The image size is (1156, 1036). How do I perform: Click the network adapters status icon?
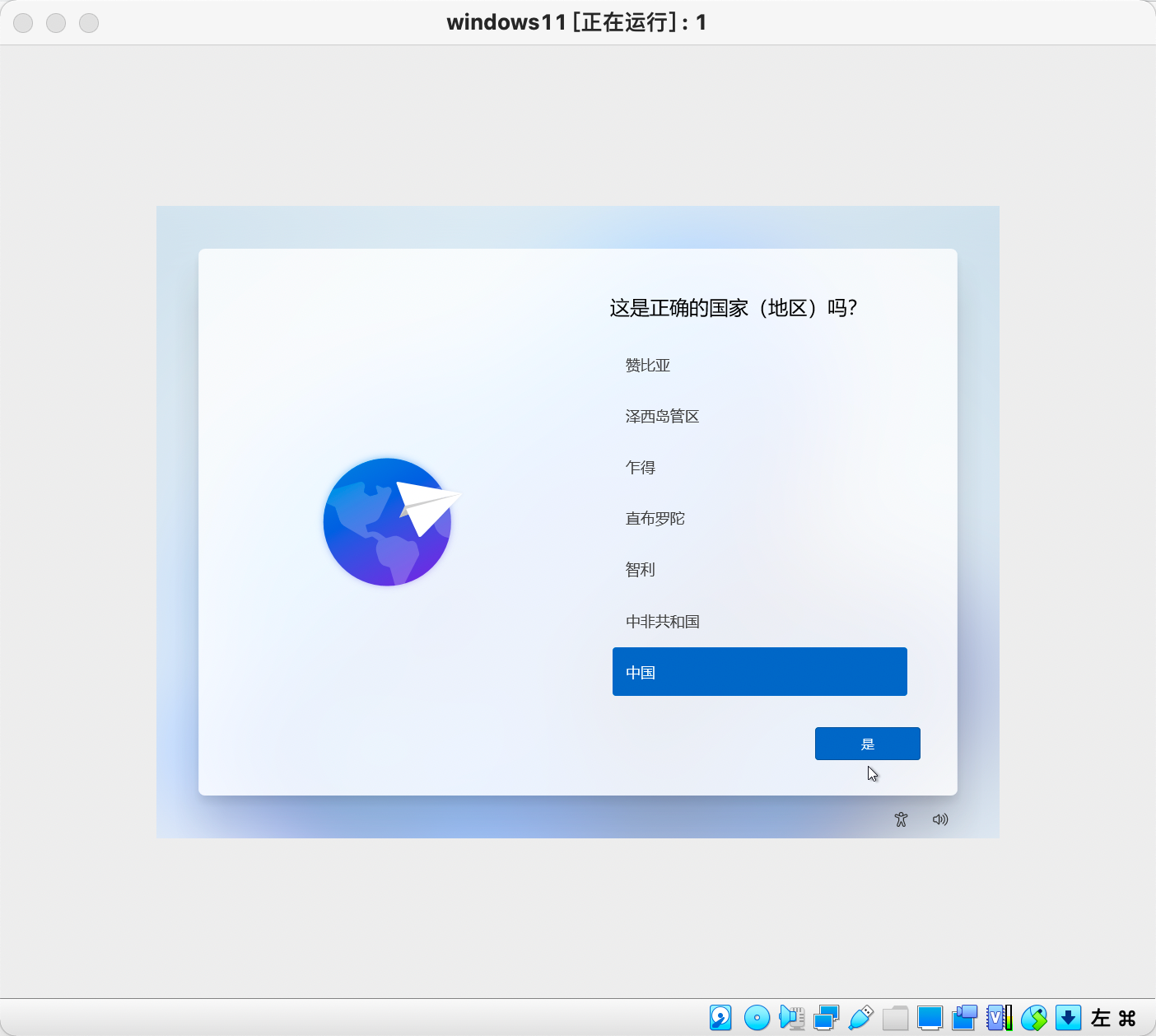(x=826, y=1018)
